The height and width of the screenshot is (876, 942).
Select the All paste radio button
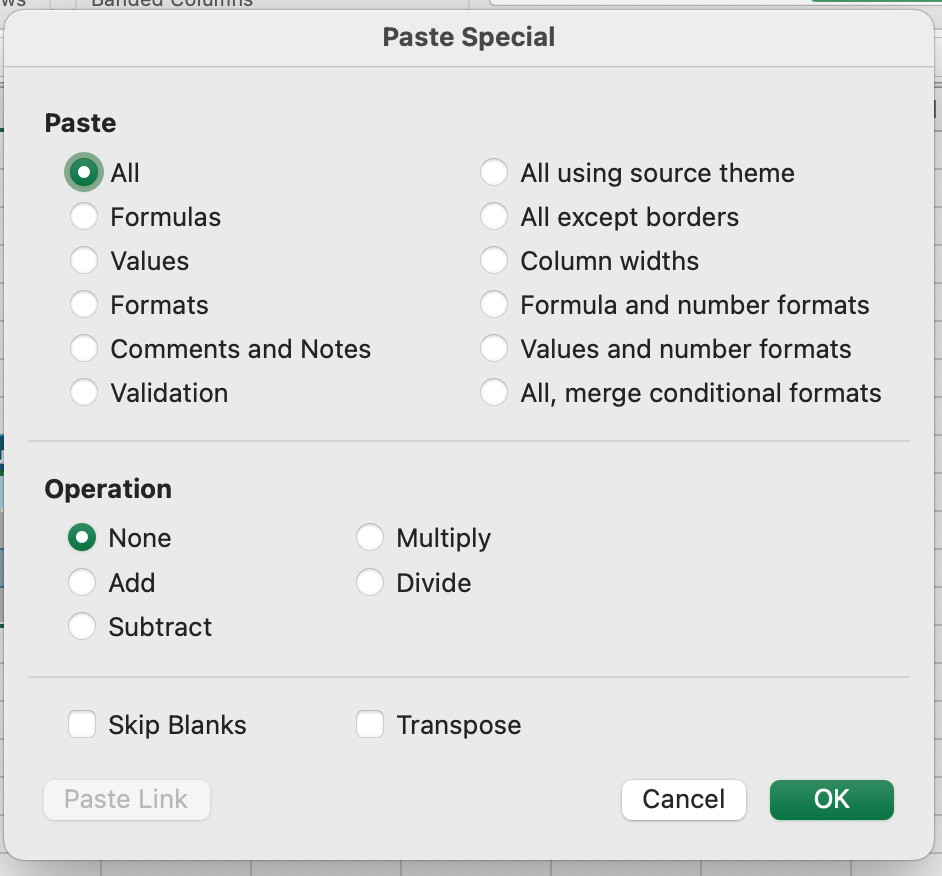84,173
